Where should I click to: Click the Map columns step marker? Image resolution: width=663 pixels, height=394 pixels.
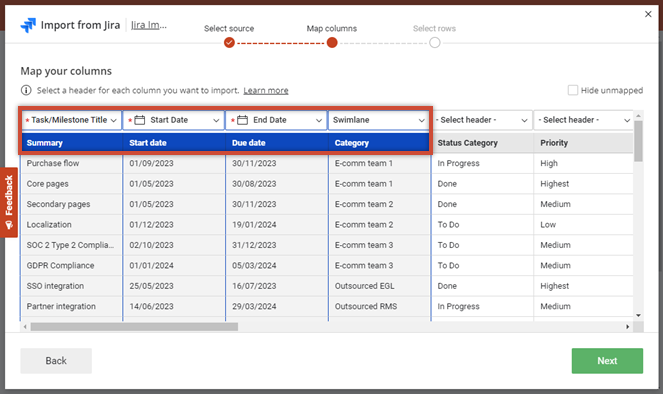[x=332, y=43]
